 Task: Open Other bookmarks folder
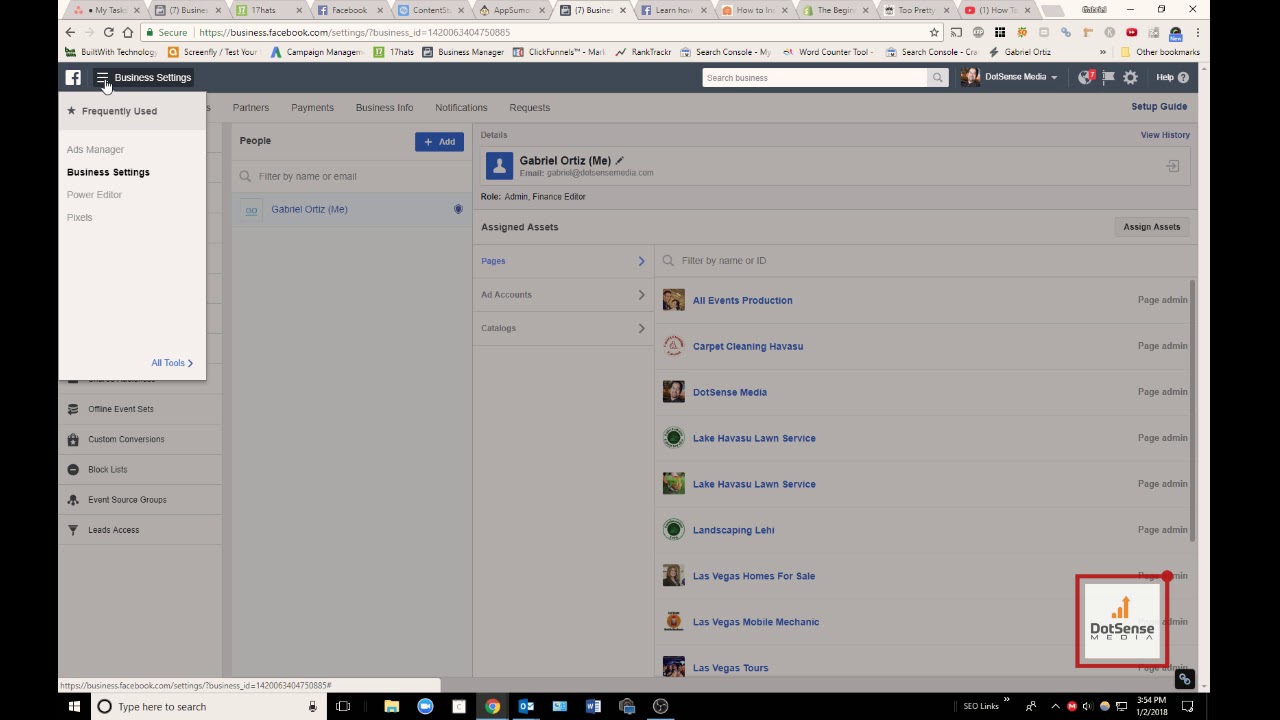click(x=1160, y=52)
